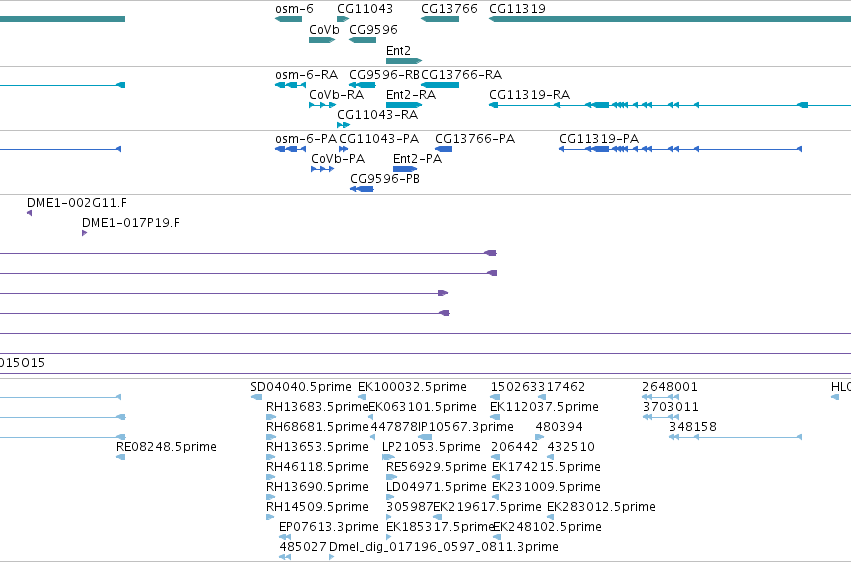Click the EK063101.5prime EST label

pos(422,407)
